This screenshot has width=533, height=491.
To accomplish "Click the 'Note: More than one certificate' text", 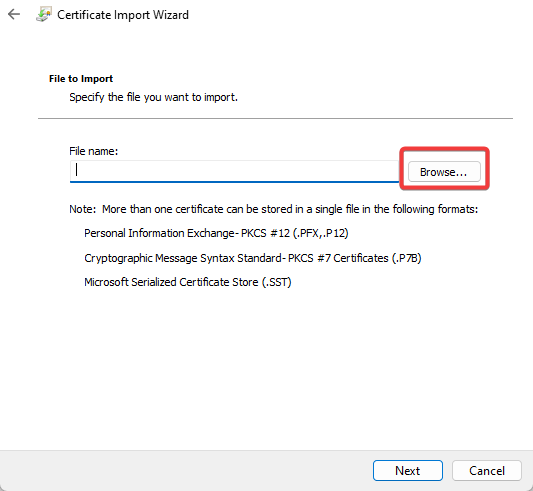I will tap(274, 209).
